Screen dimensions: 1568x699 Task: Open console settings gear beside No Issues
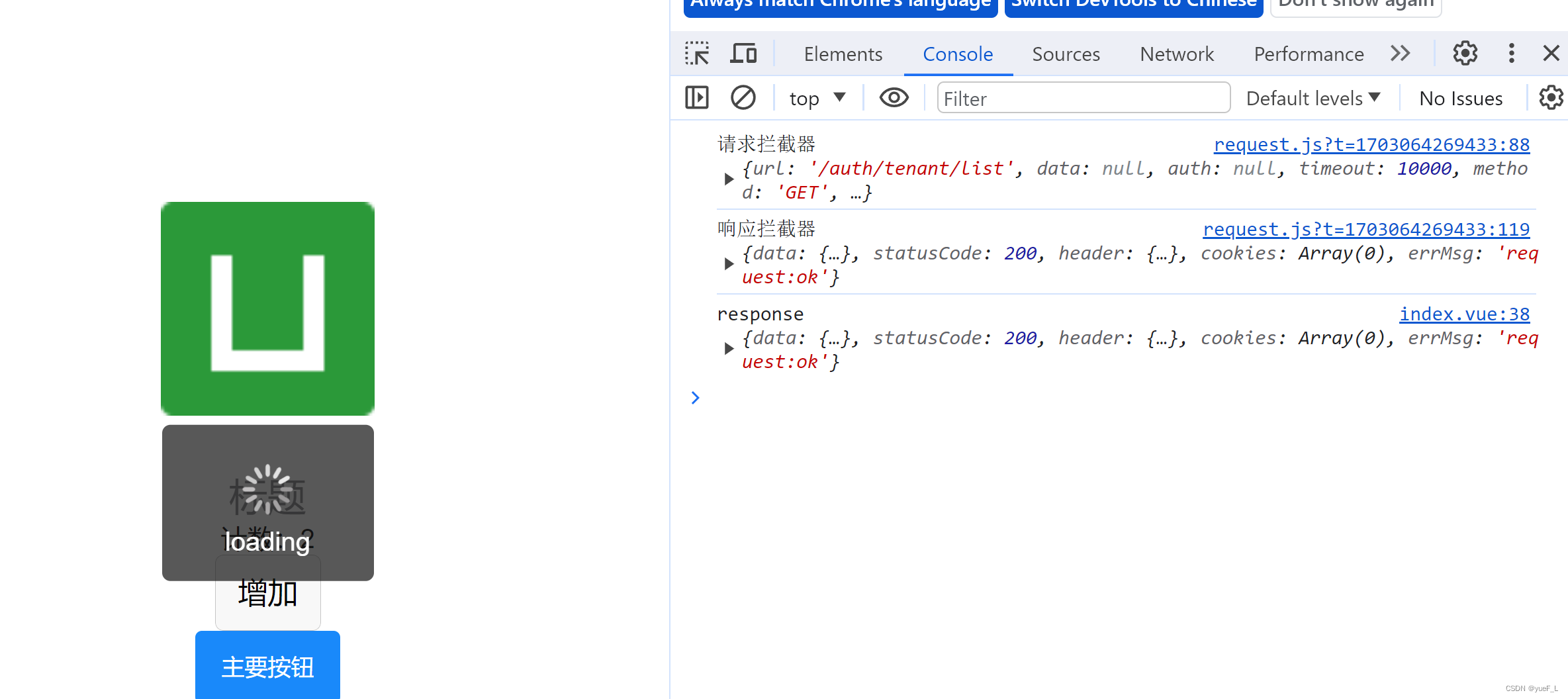click(x=1550, y=98)
